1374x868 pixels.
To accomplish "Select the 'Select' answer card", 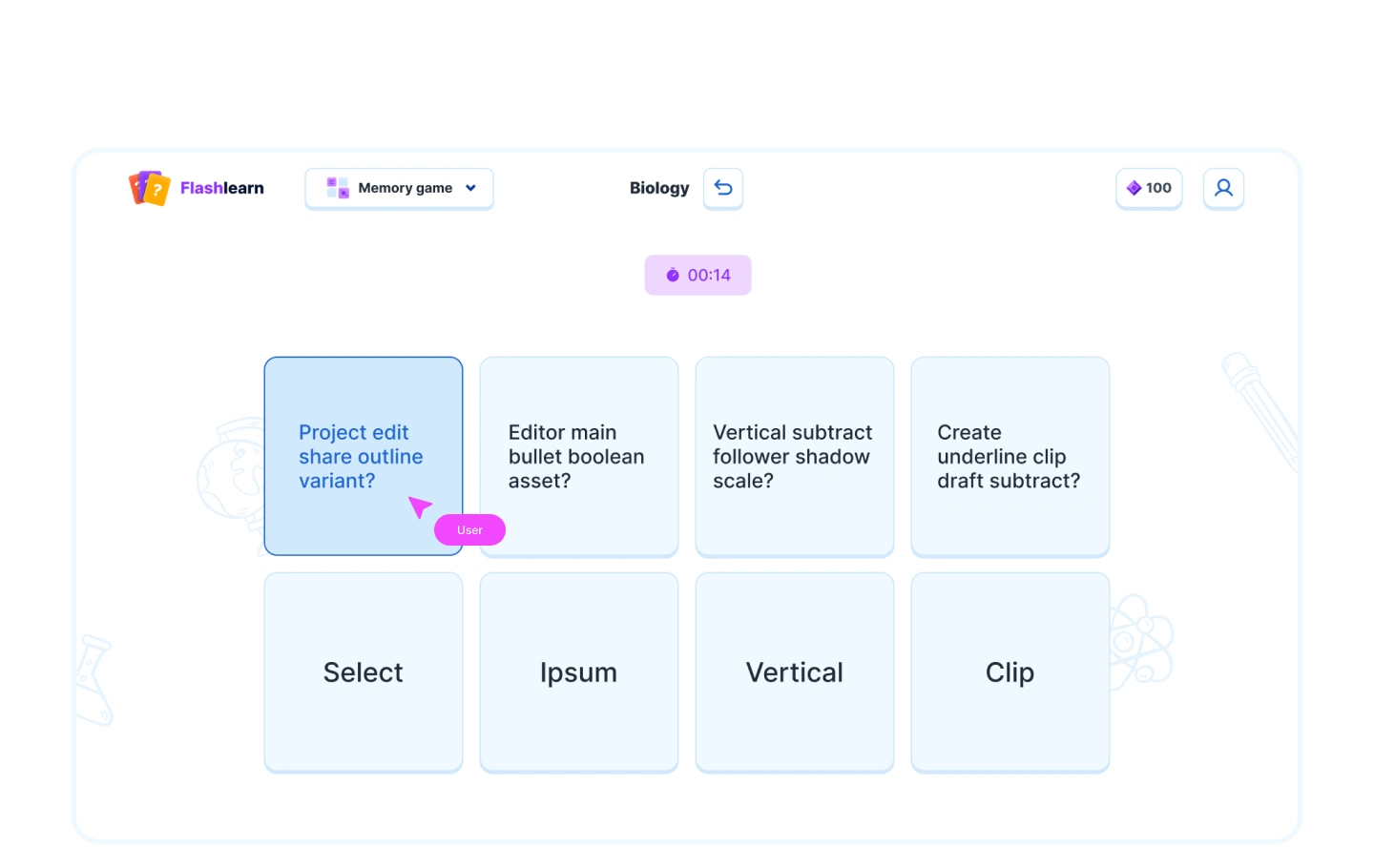I will click(364, 672).
